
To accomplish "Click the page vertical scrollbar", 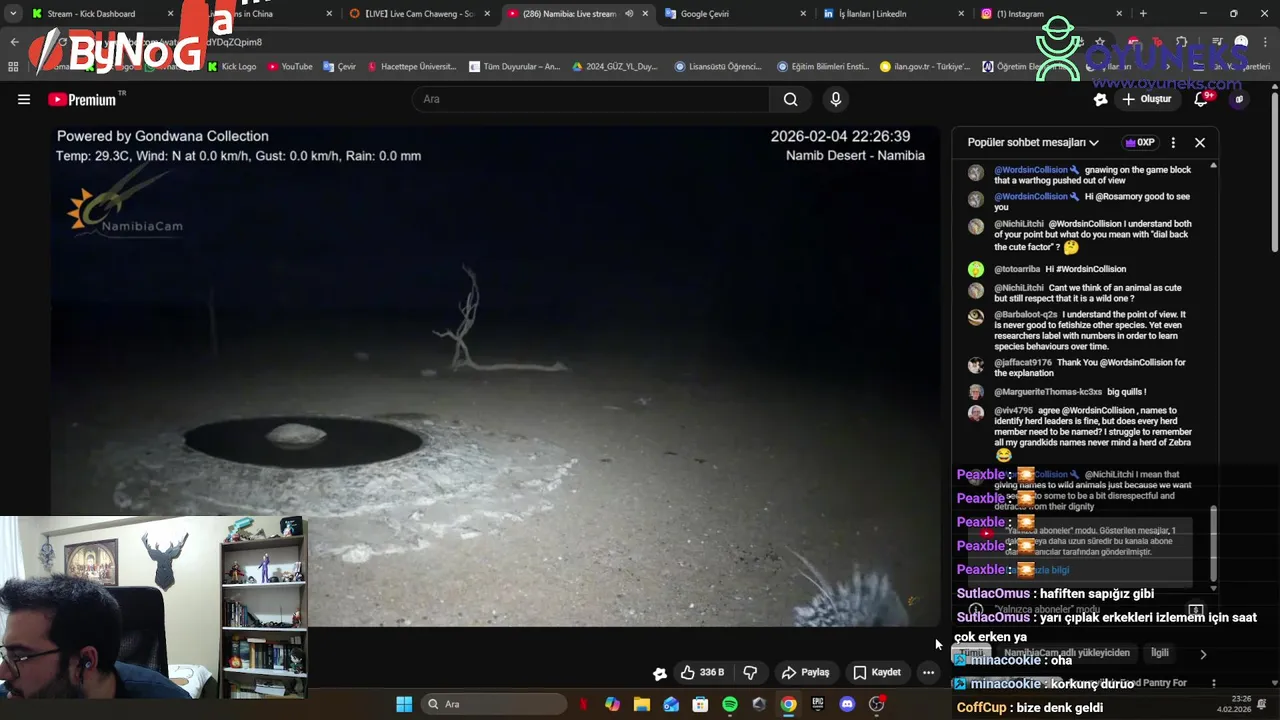I will (1275, 170).
